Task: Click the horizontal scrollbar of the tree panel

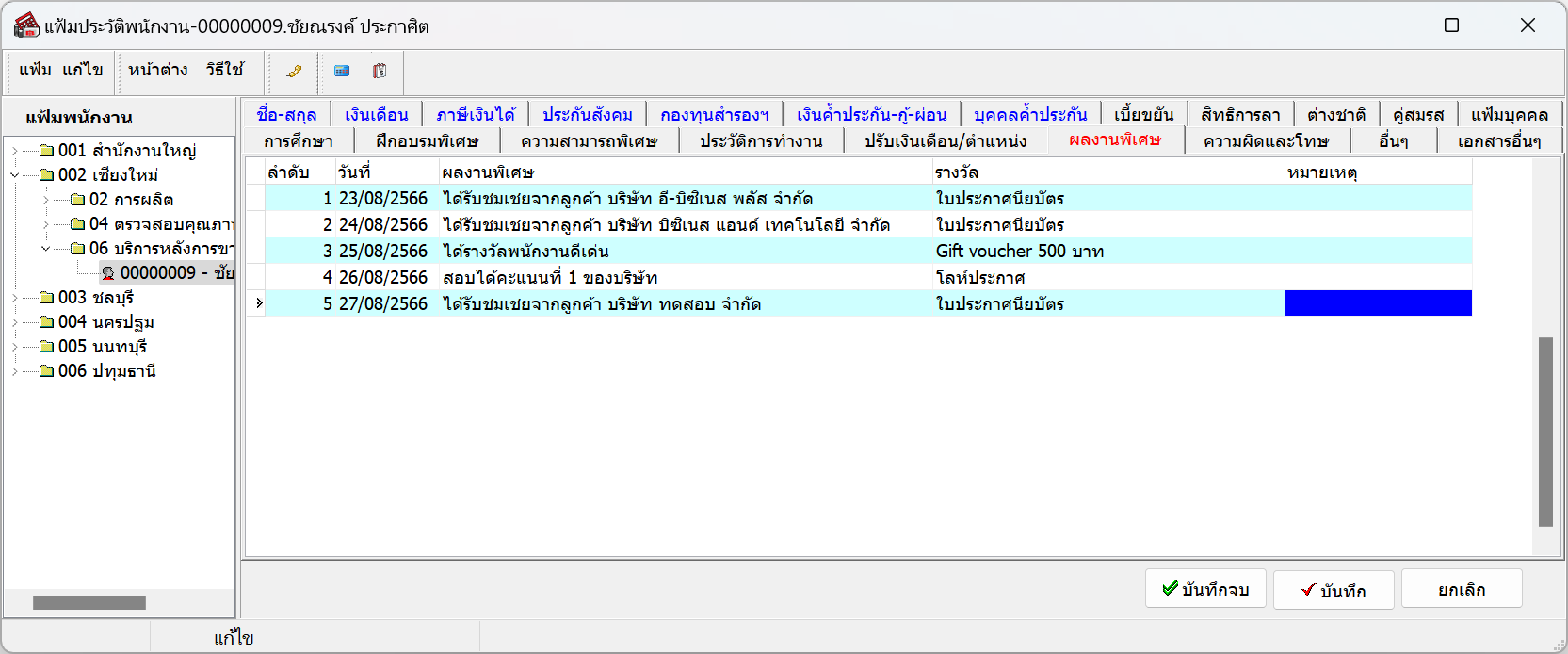Action: tap(89, 602)
